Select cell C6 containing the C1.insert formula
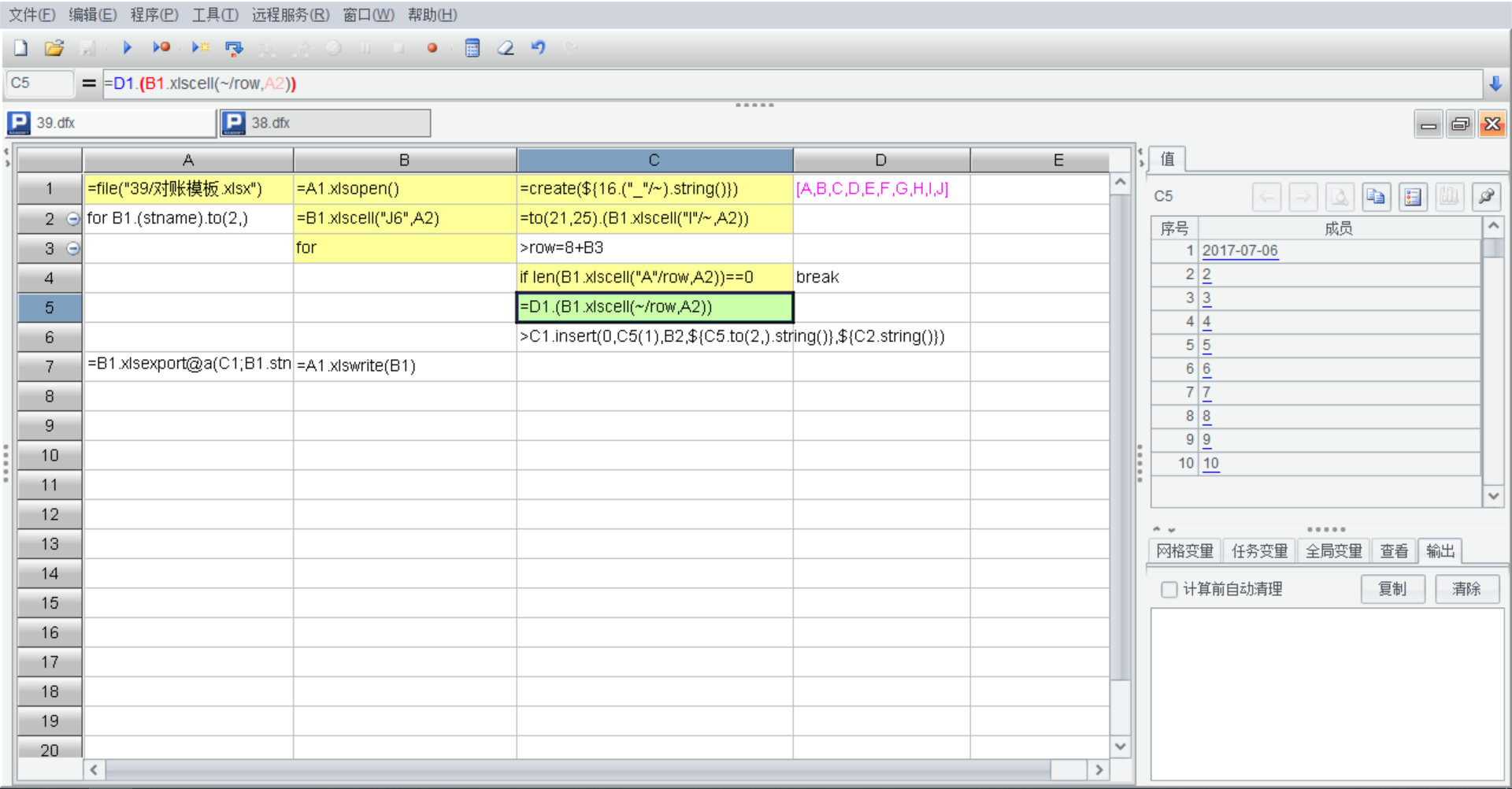 tap(654, 337)
